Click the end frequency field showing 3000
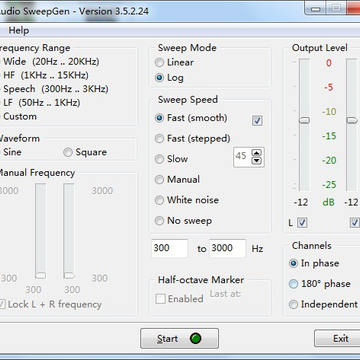360x360 pixels. (x=227, y=248)
